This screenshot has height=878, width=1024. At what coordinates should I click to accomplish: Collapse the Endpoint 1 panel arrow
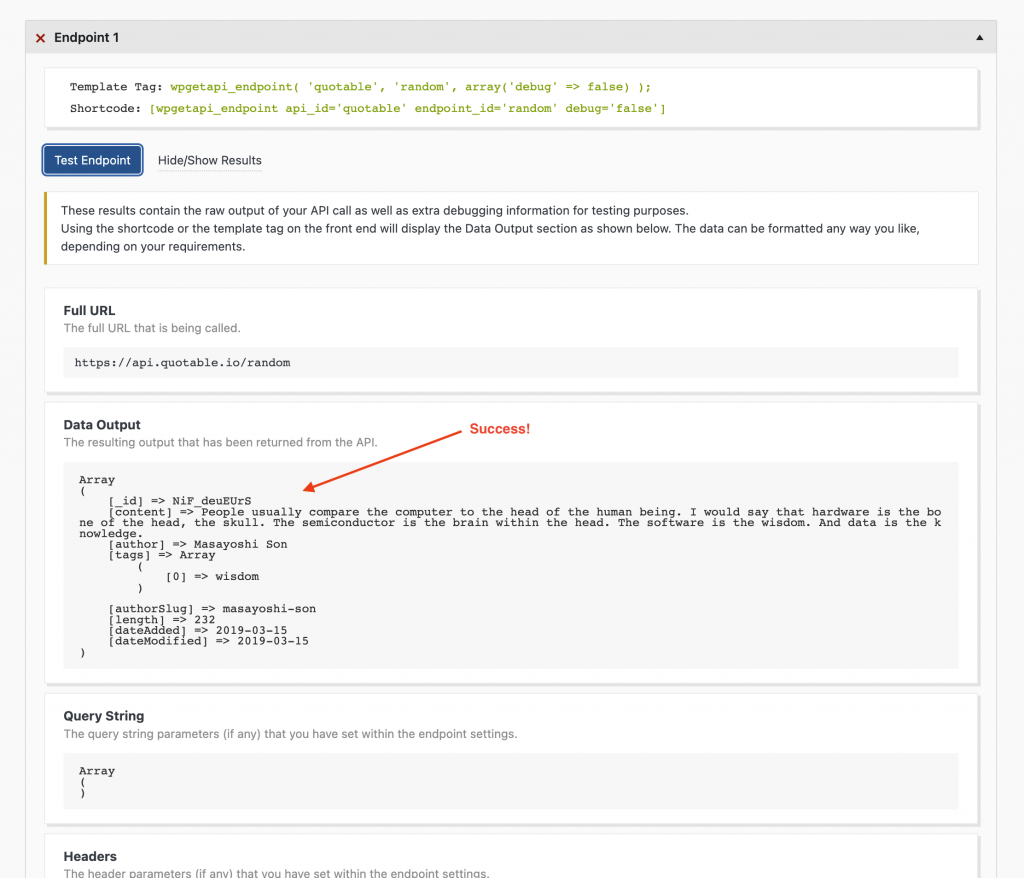point(979,38)
